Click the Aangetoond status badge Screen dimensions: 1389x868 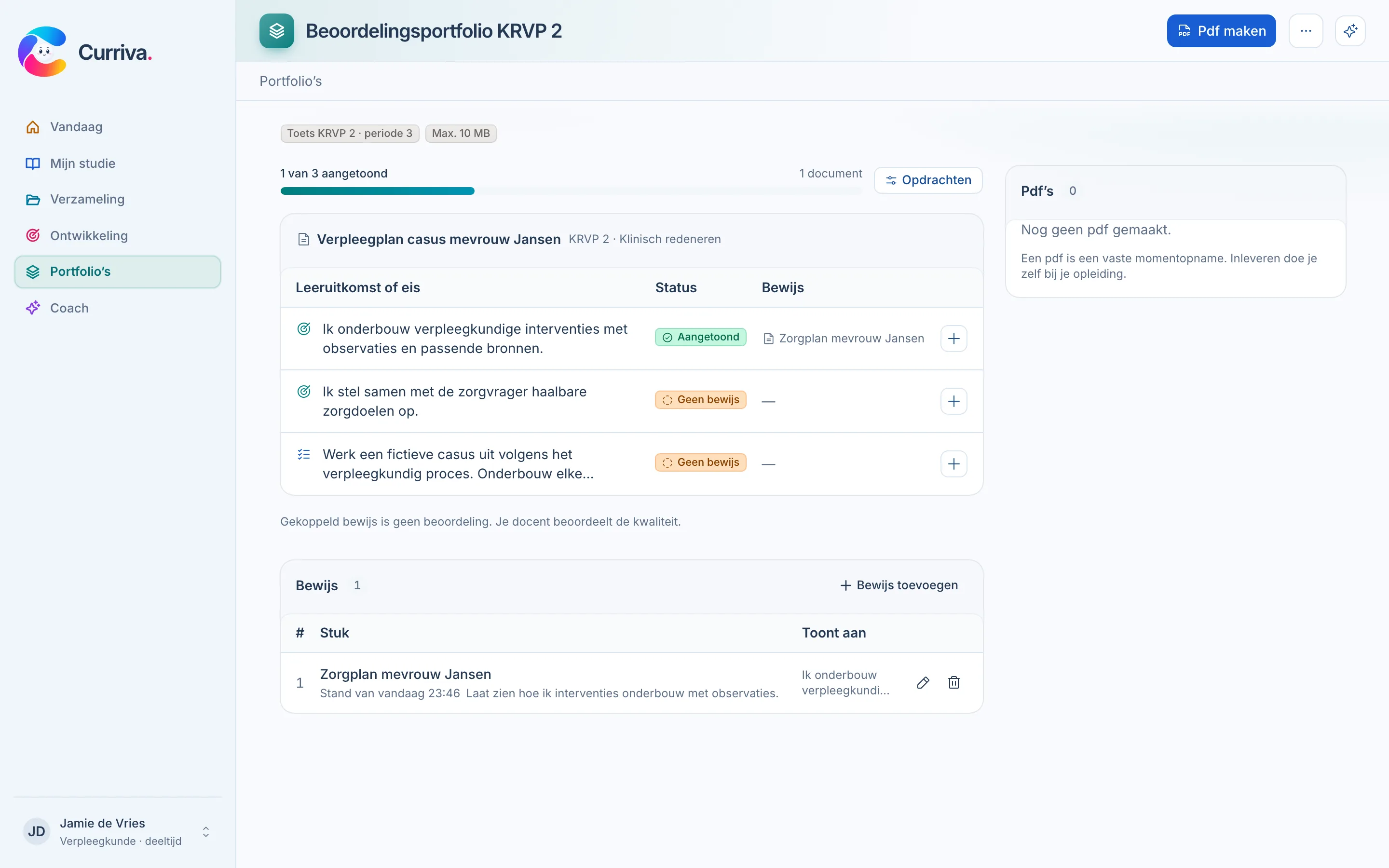(x=700, y=337)
